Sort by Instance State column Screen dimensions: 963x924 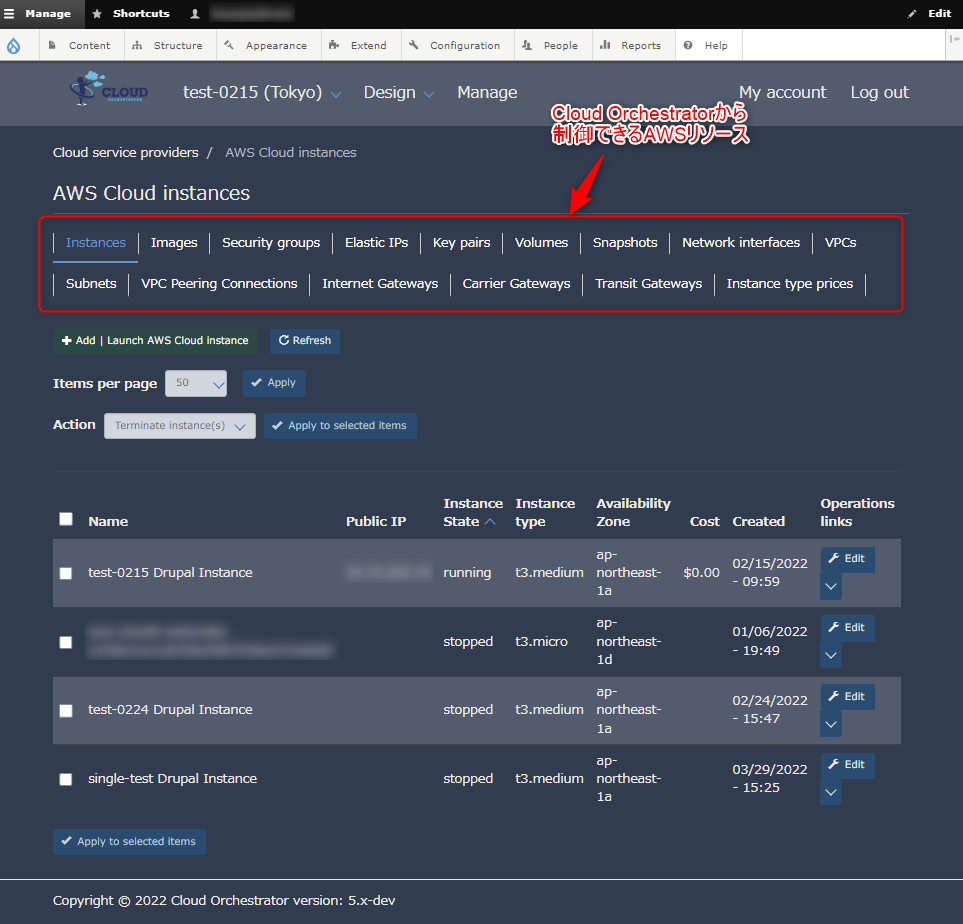(472, 512)
